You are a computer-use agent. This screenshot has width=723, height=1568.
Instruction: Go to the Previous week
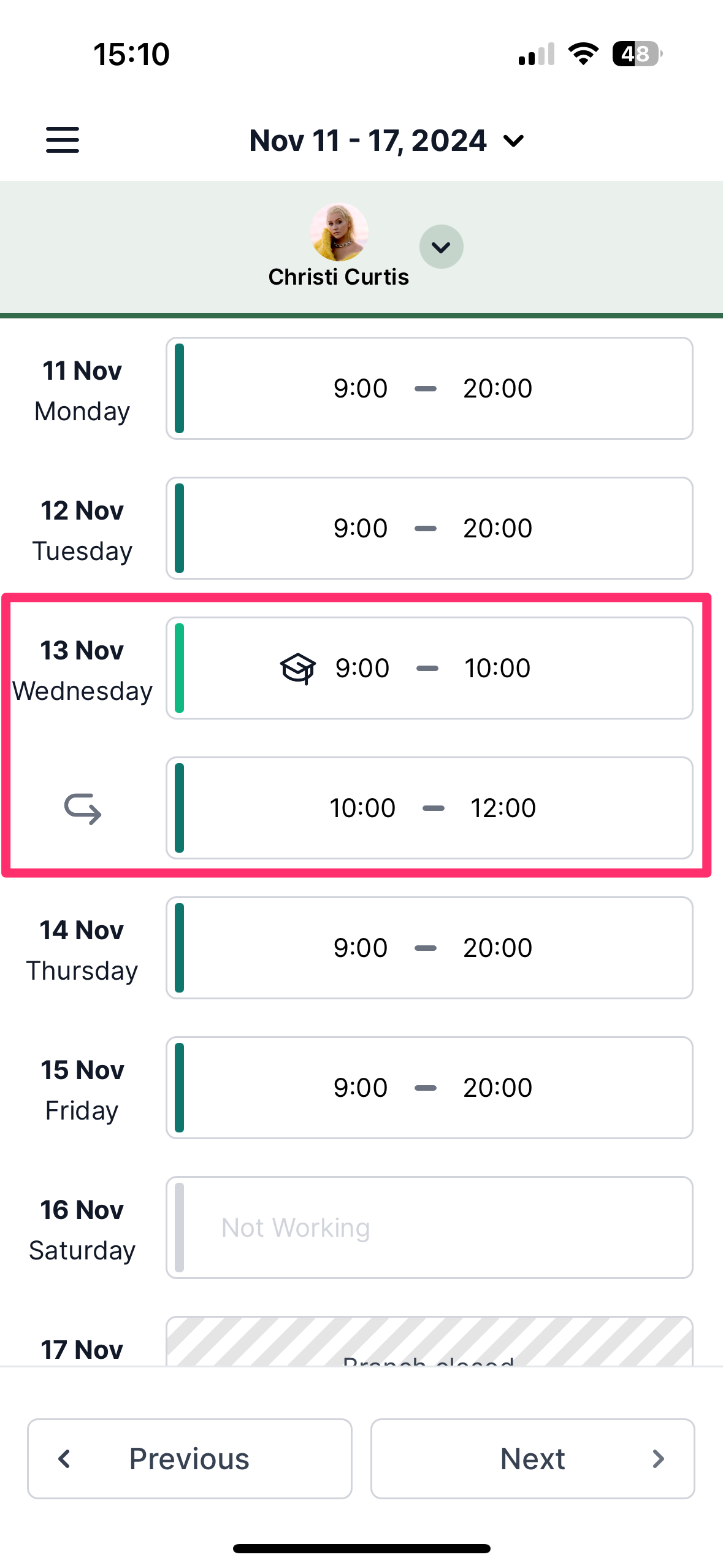click(x=189, y=1459)
